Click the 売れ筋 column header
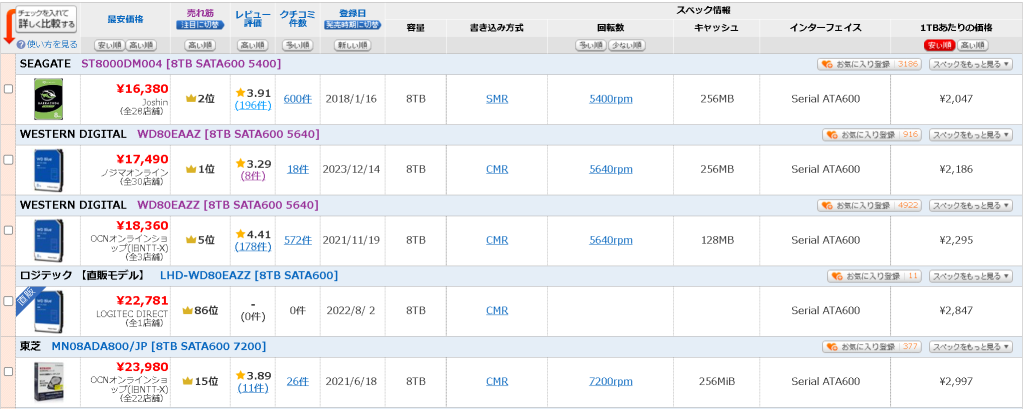This screenshot has height=409, width=1024. [200, 12]
